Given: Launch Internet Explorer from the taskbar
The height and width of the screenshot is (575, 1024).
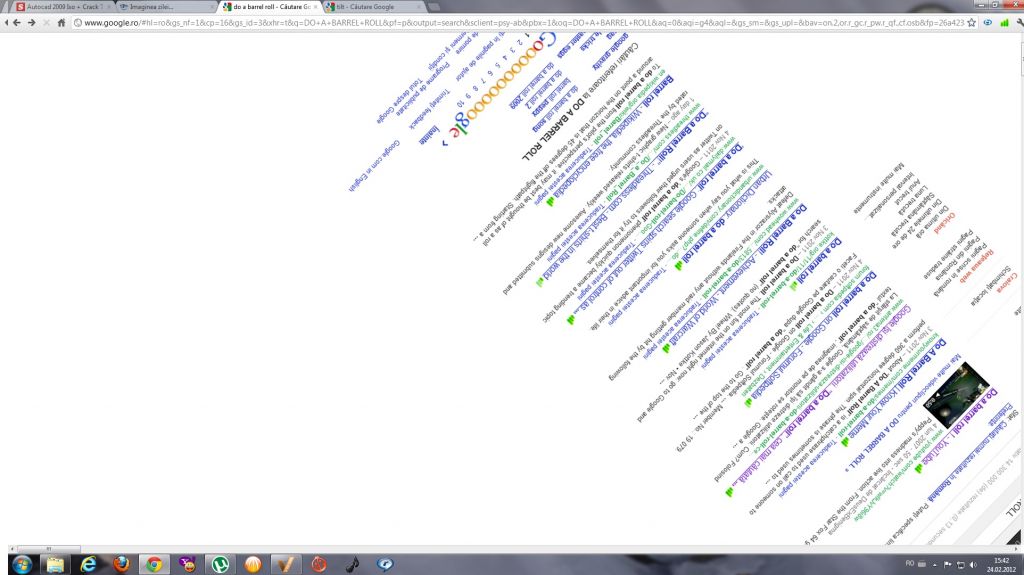Looking at the screenshot, I should (x=88, y=564).
